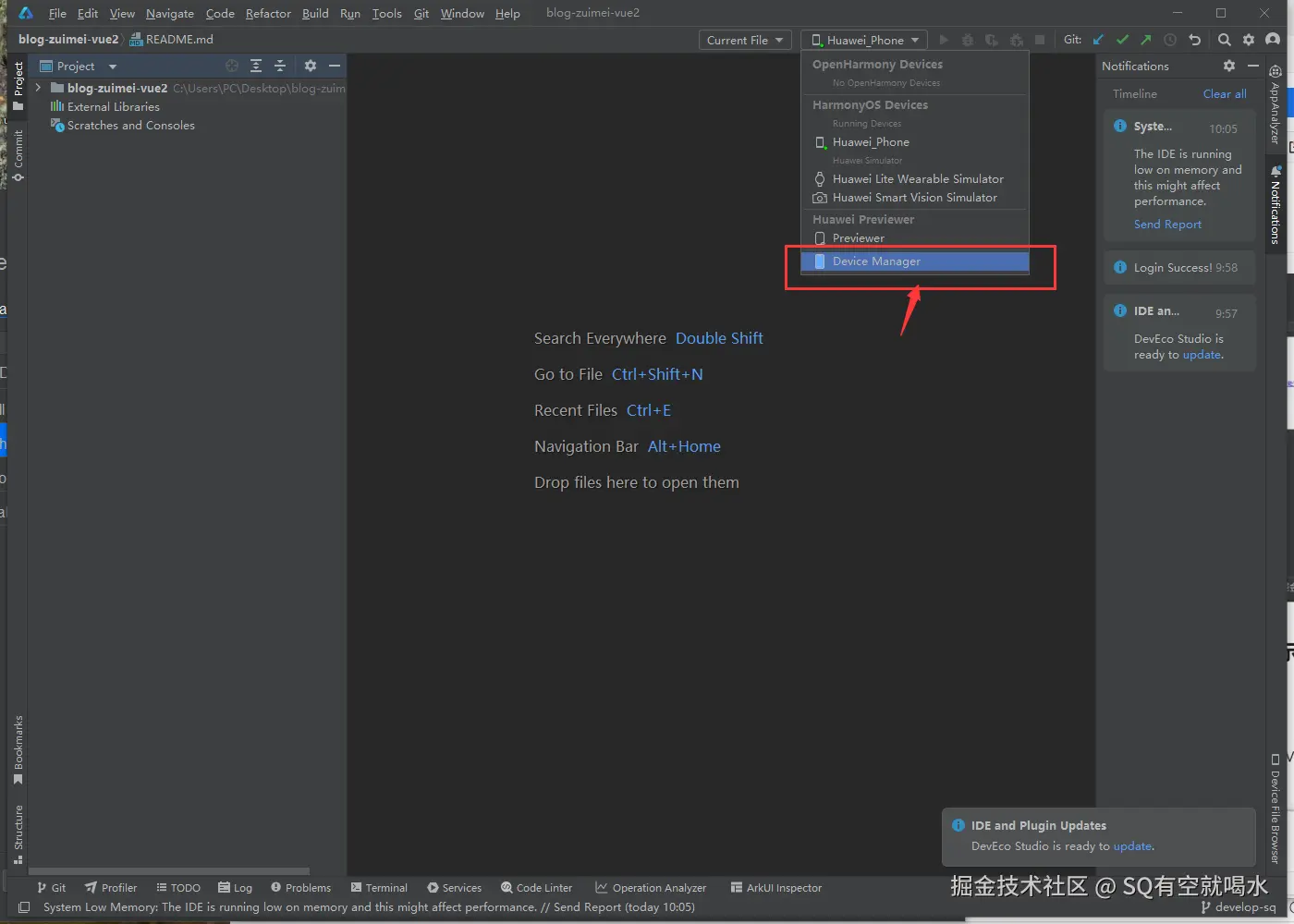Toggle the Structure side tab
This screenshot has width=1294, height=924.
[18, 834]
